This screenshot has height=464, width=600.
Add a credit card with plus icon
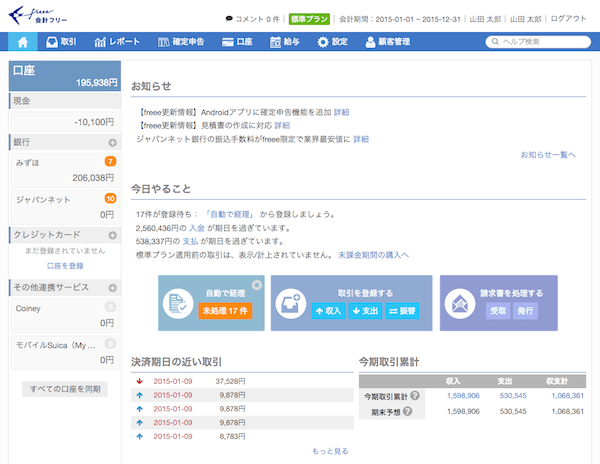(112, 235)
